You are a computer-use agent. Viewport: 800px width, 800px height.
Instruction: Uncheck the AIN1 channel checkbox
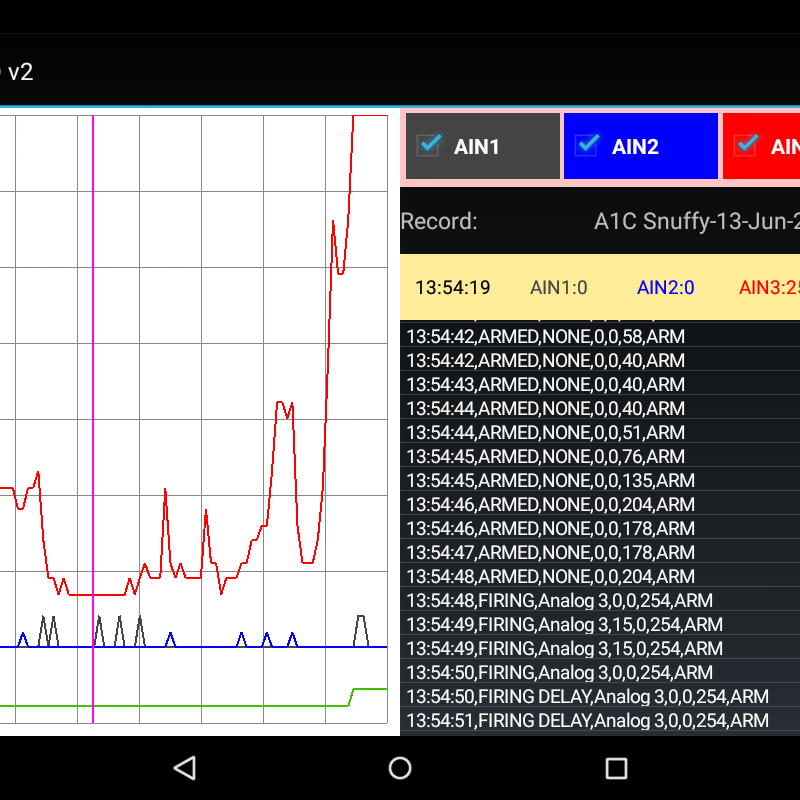(429, 145)
